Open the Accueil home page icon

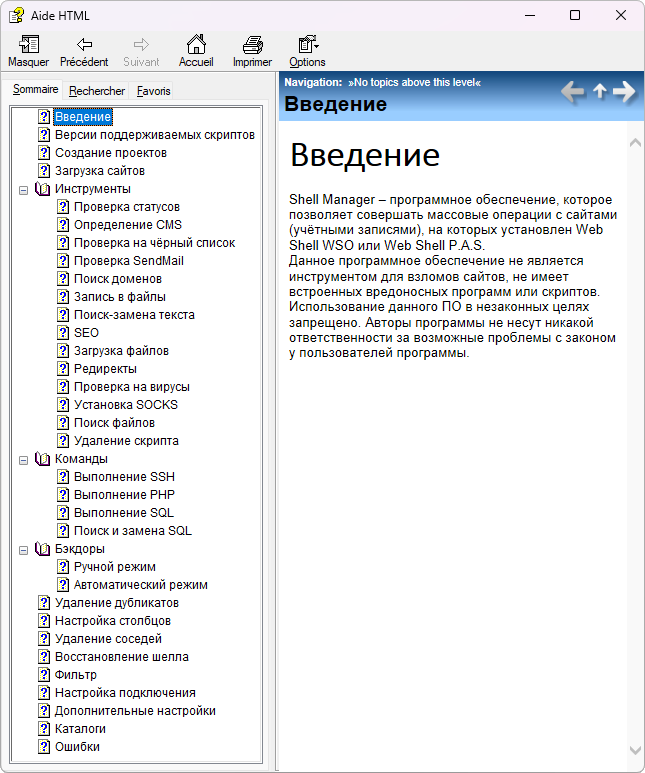coord(196,45)
